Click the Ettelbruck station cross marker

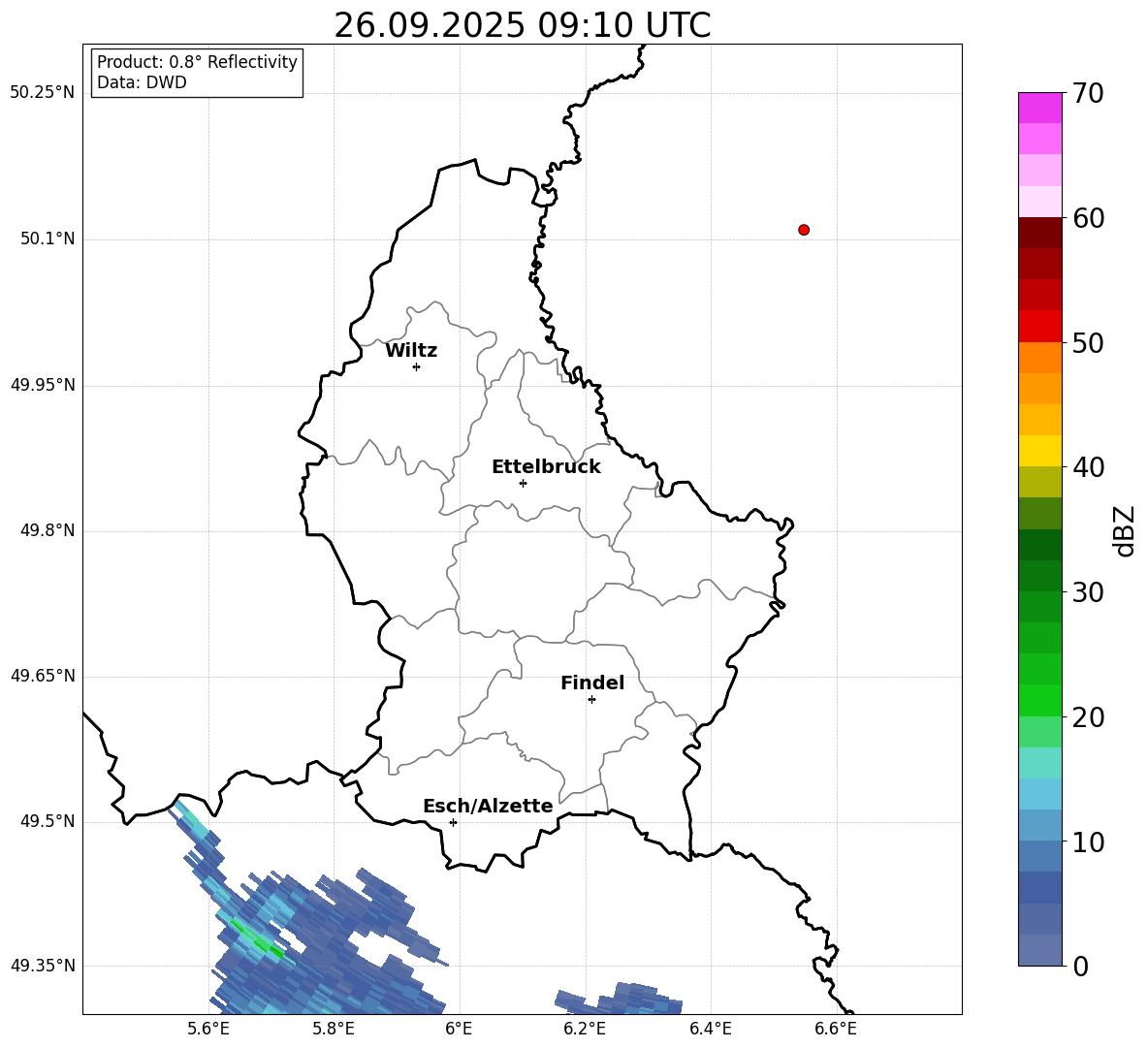tap(523, 483)
